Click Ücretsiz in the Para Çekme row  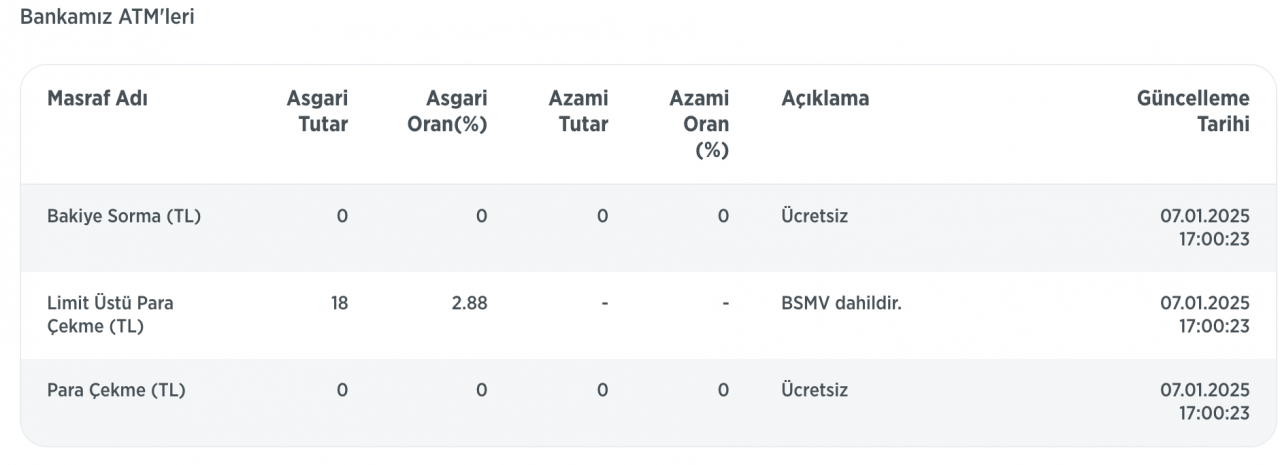coord(814,390)
